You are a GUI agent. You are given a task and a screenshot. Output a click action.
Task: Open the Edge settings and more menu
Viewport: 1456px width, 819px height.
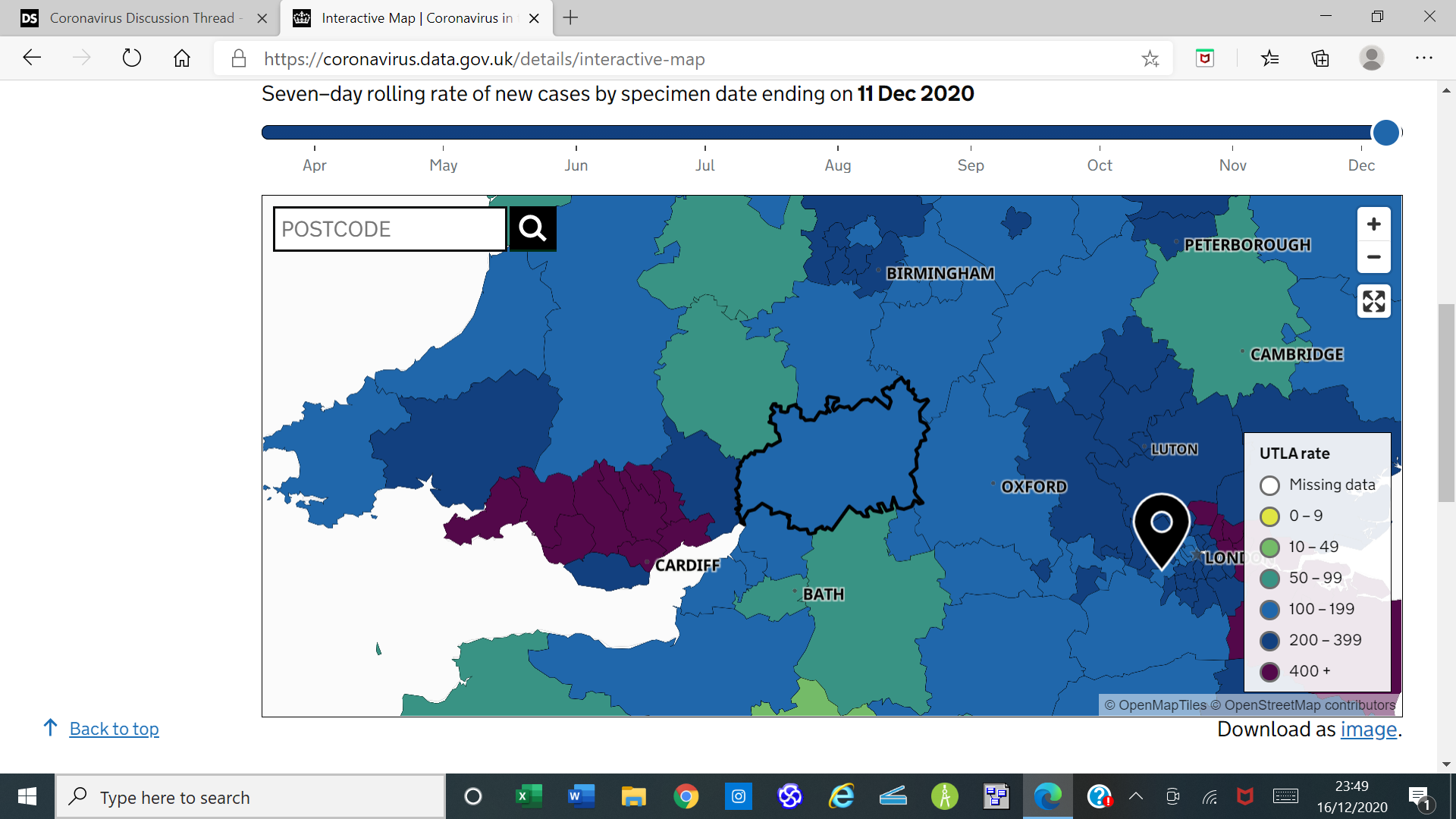click(1423, 58)
